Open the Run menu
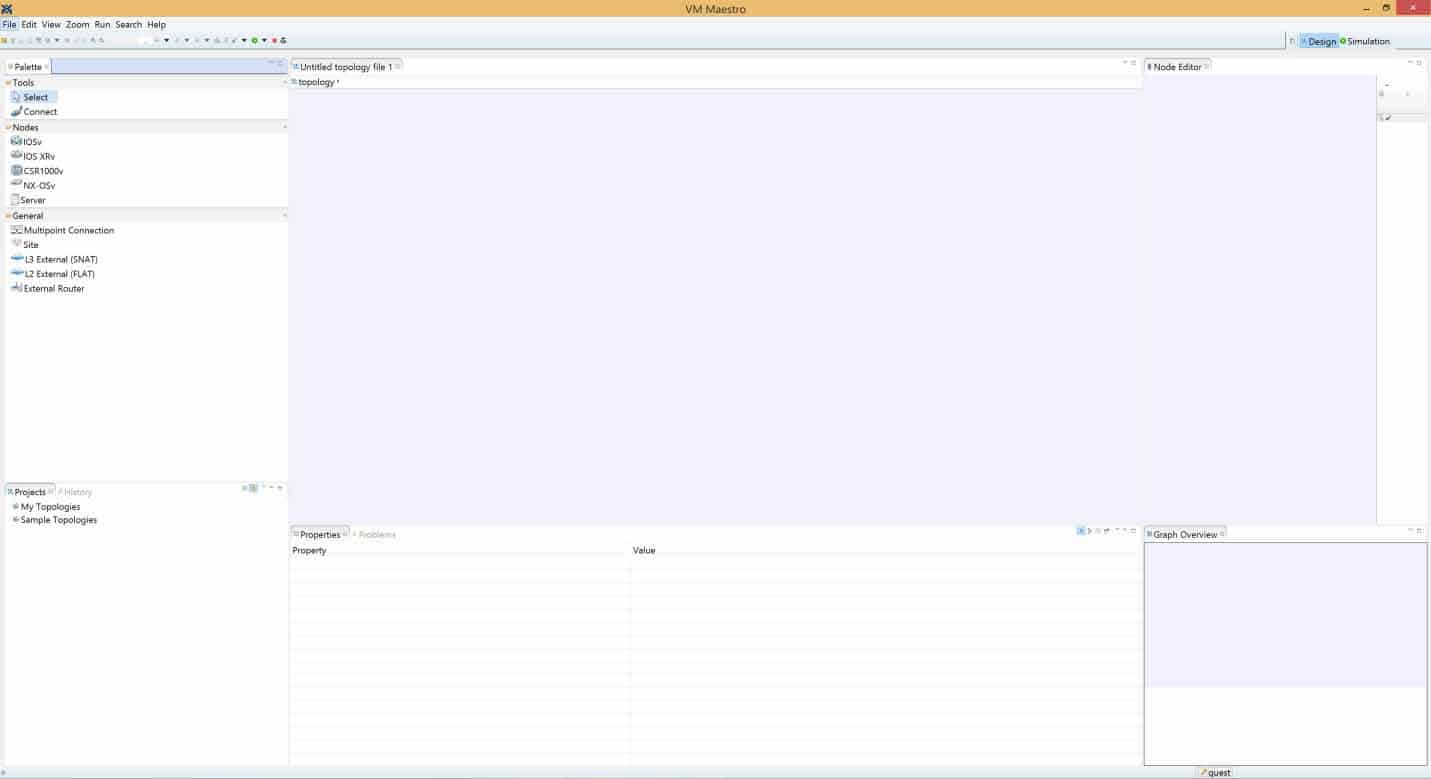This screenshot has height=779, width=1431. pos(102,24)
